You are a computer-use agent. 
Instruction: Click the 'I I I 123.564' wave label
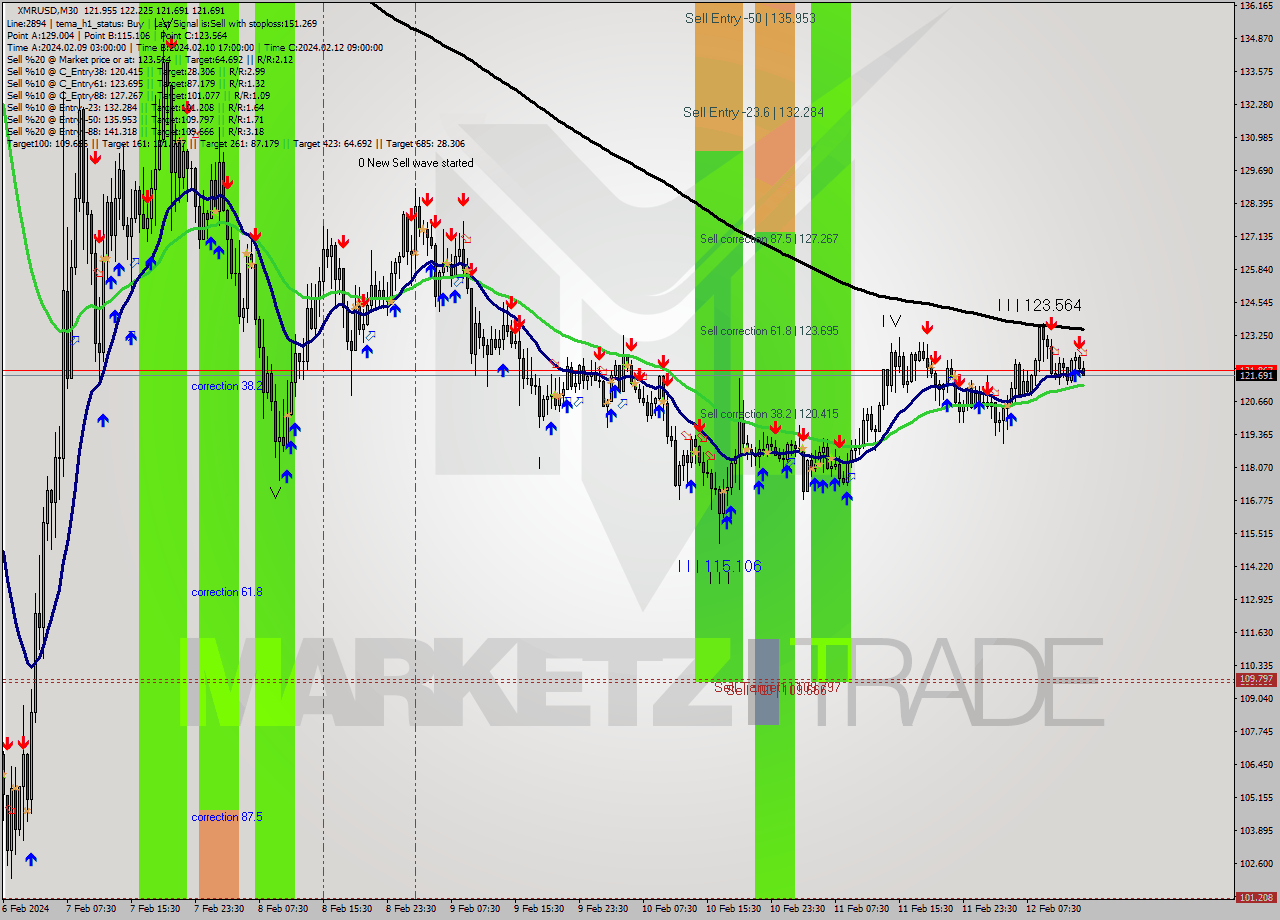pos(1039,305)
